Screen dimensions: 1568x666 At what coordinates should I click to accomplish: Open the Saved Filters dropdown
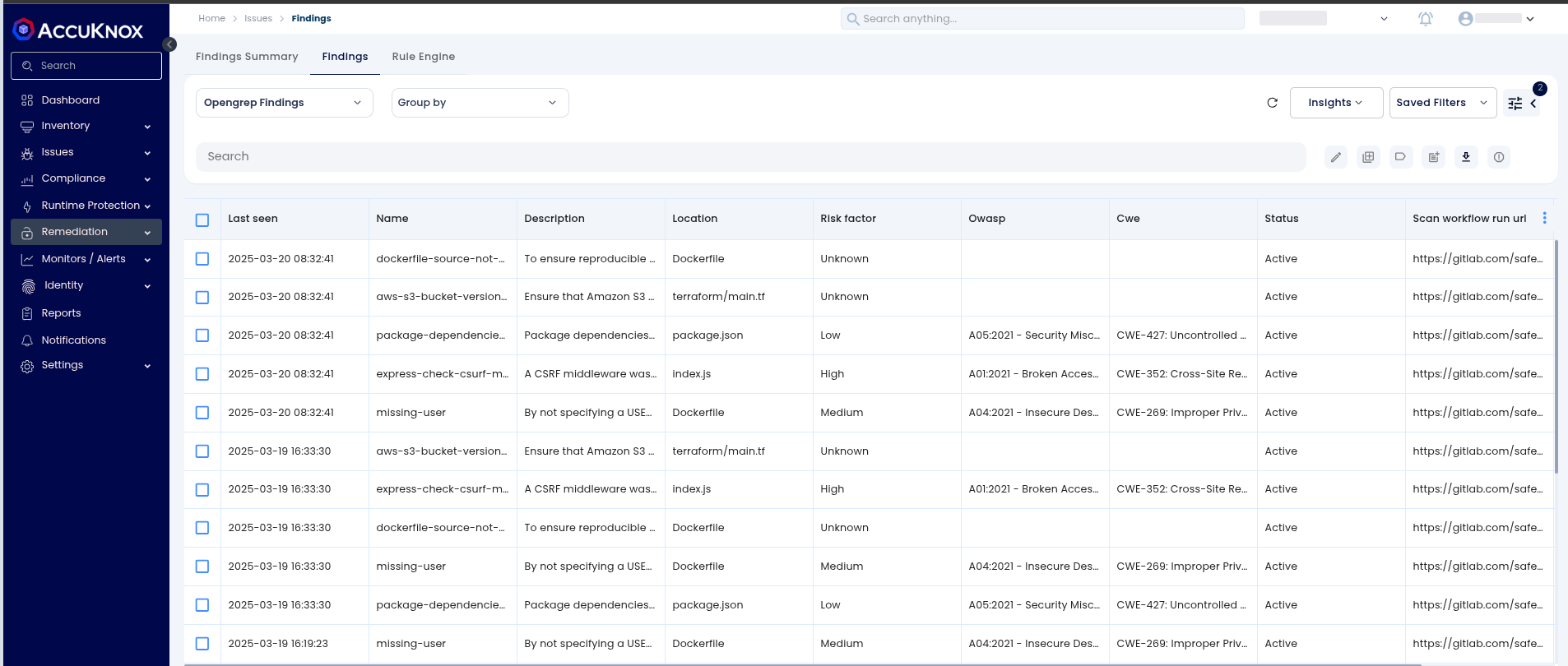[x=1443, y=103]
